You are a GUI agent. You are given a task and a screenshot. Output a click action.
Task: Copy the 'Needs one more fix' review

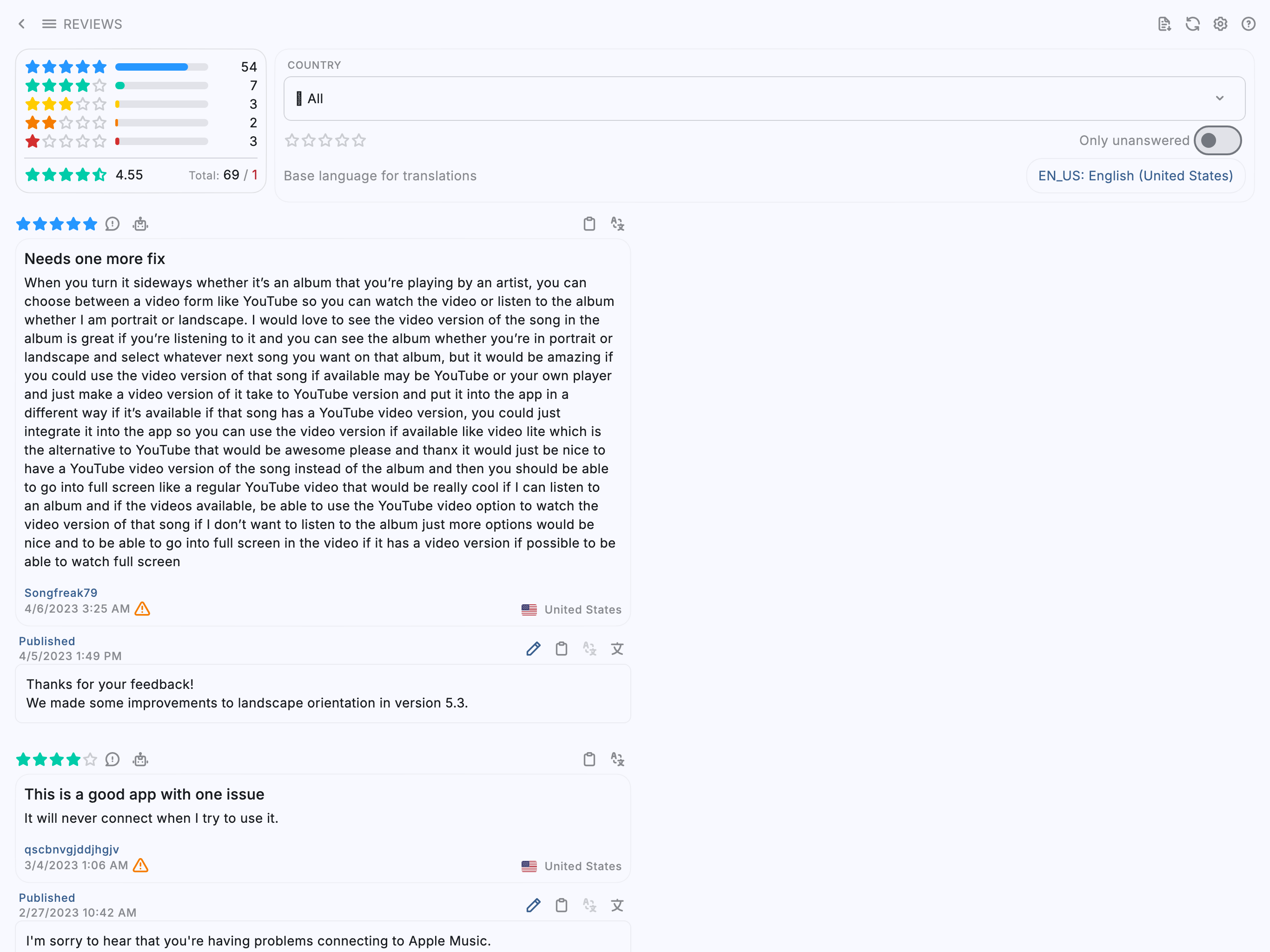[589, 224]
